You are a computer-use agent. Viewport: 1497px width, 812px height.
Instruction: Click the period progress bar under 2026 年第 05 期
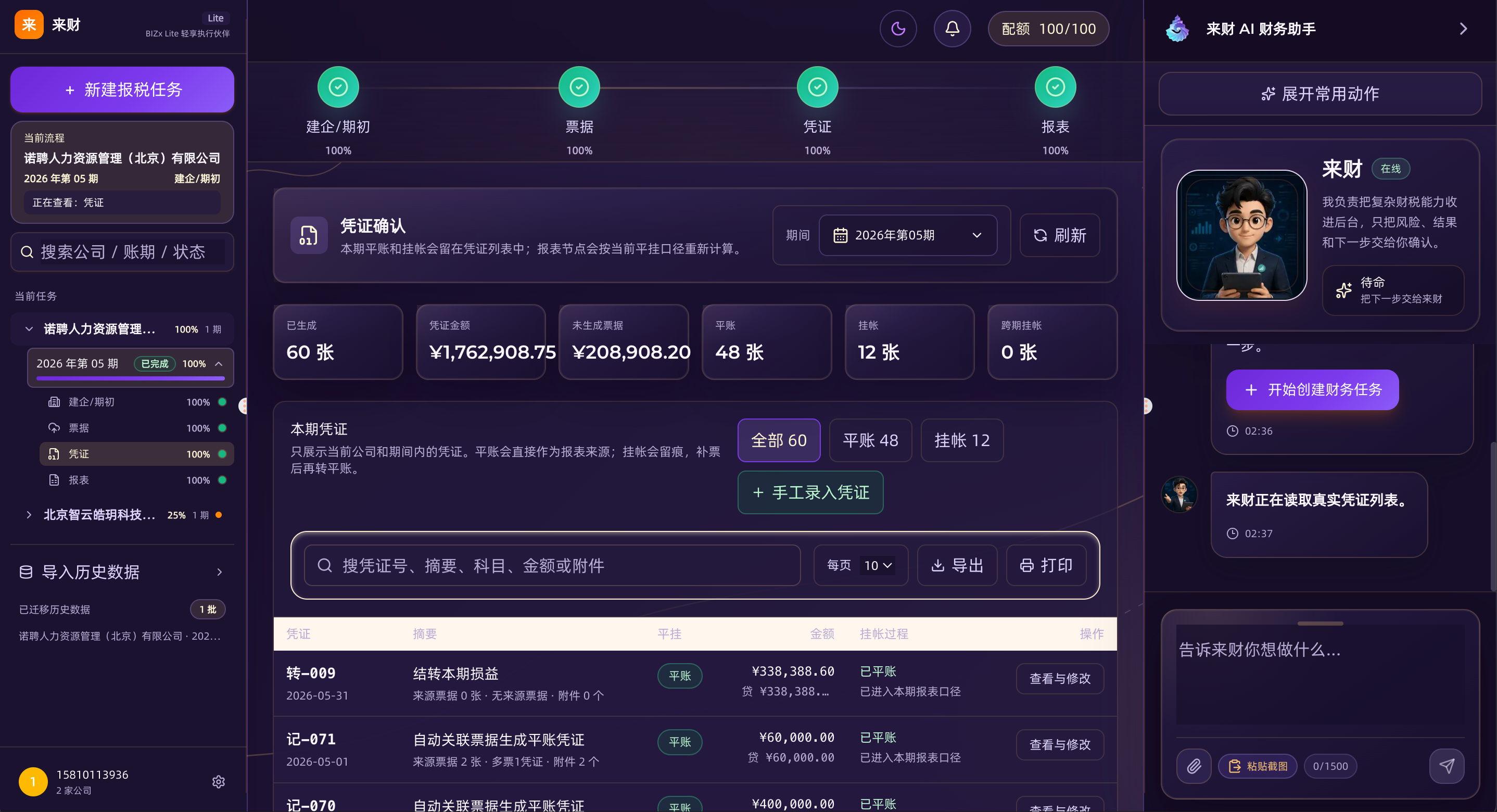point(130,378)
